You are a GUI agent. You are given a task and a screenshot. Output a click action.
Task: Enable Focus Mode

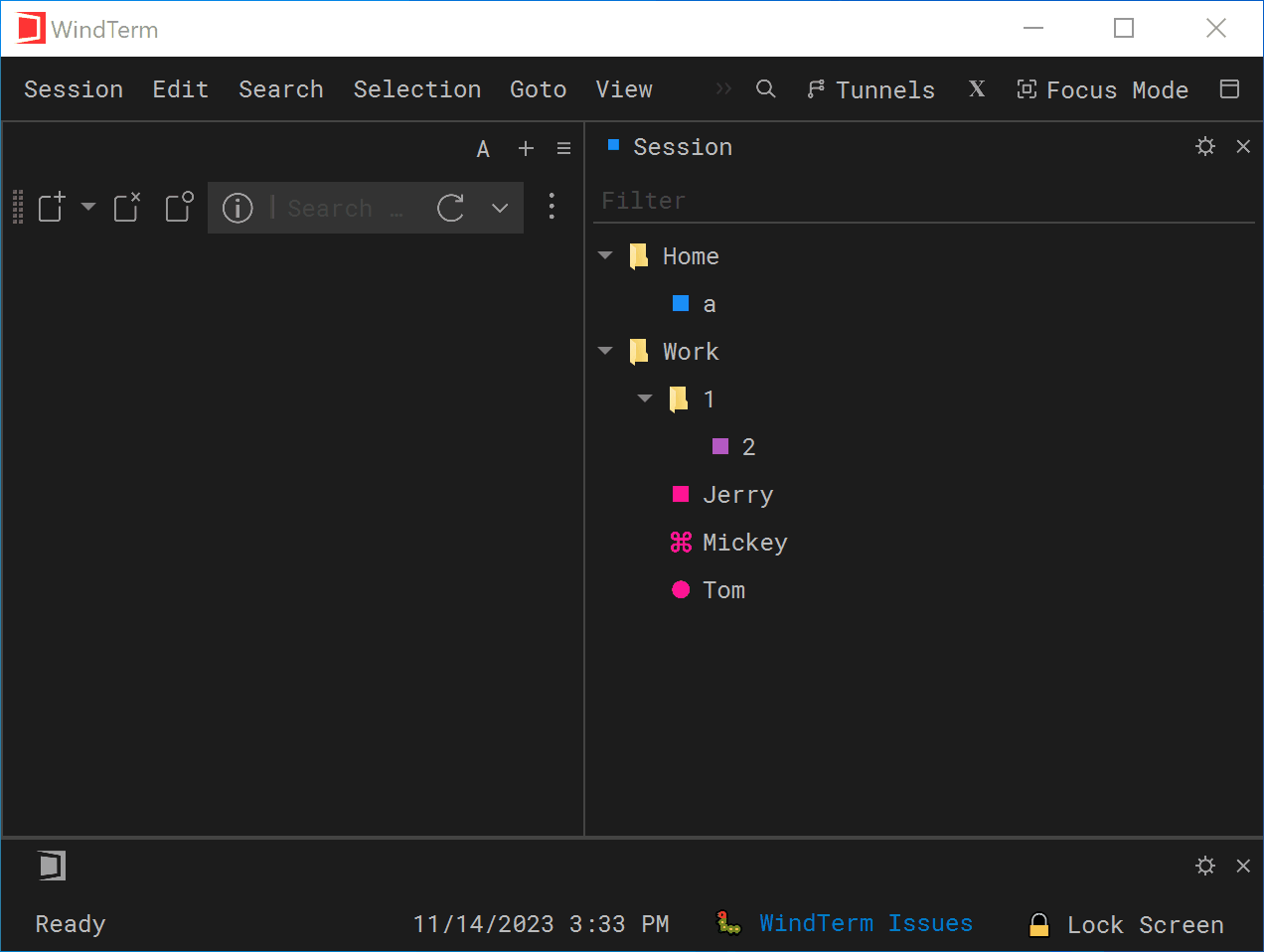tap(1103, 89)
